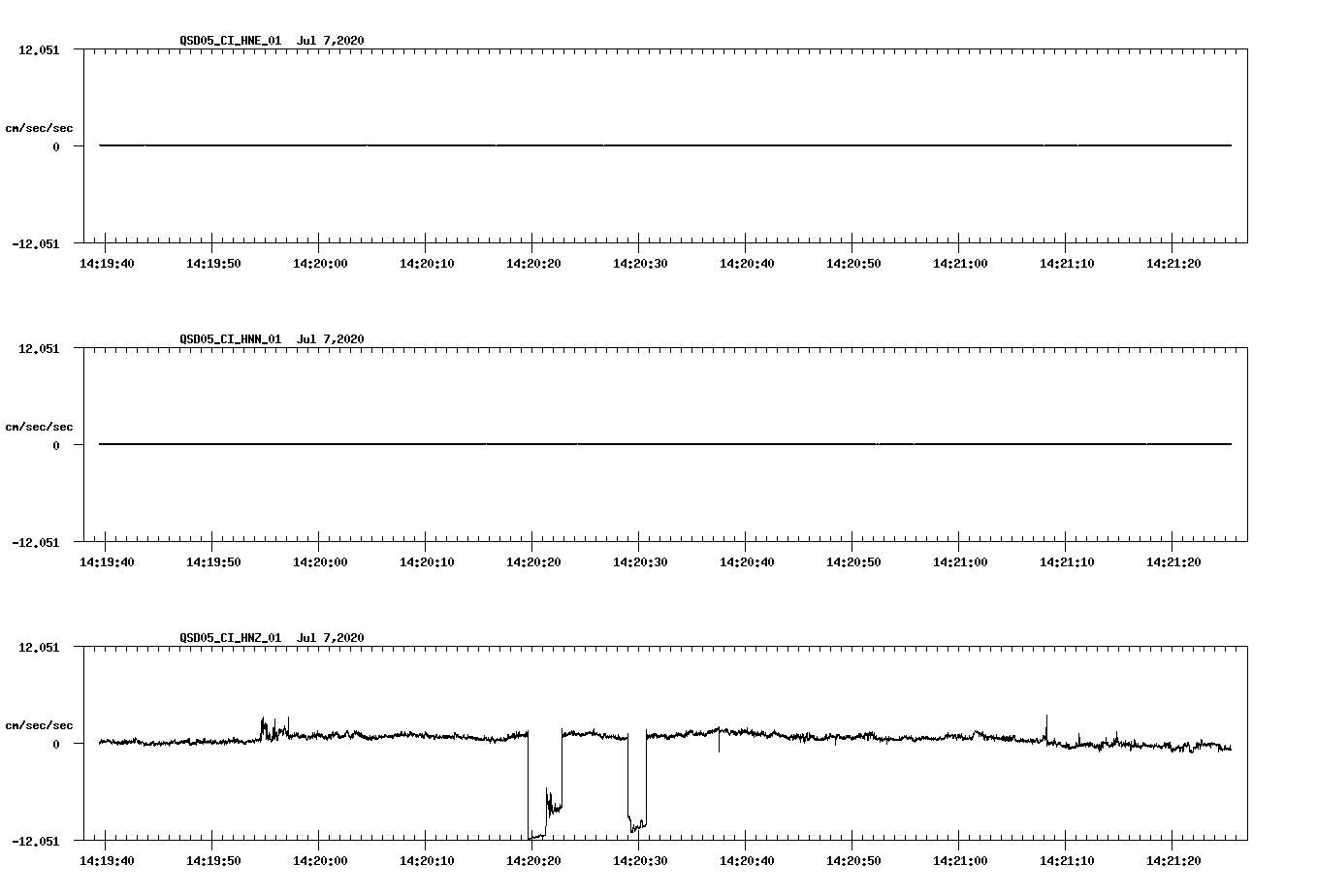Click the spike near 14:21:08 in HNZ trace
The height and width of the screenshot is (896, 1317).
point(1046,728)
